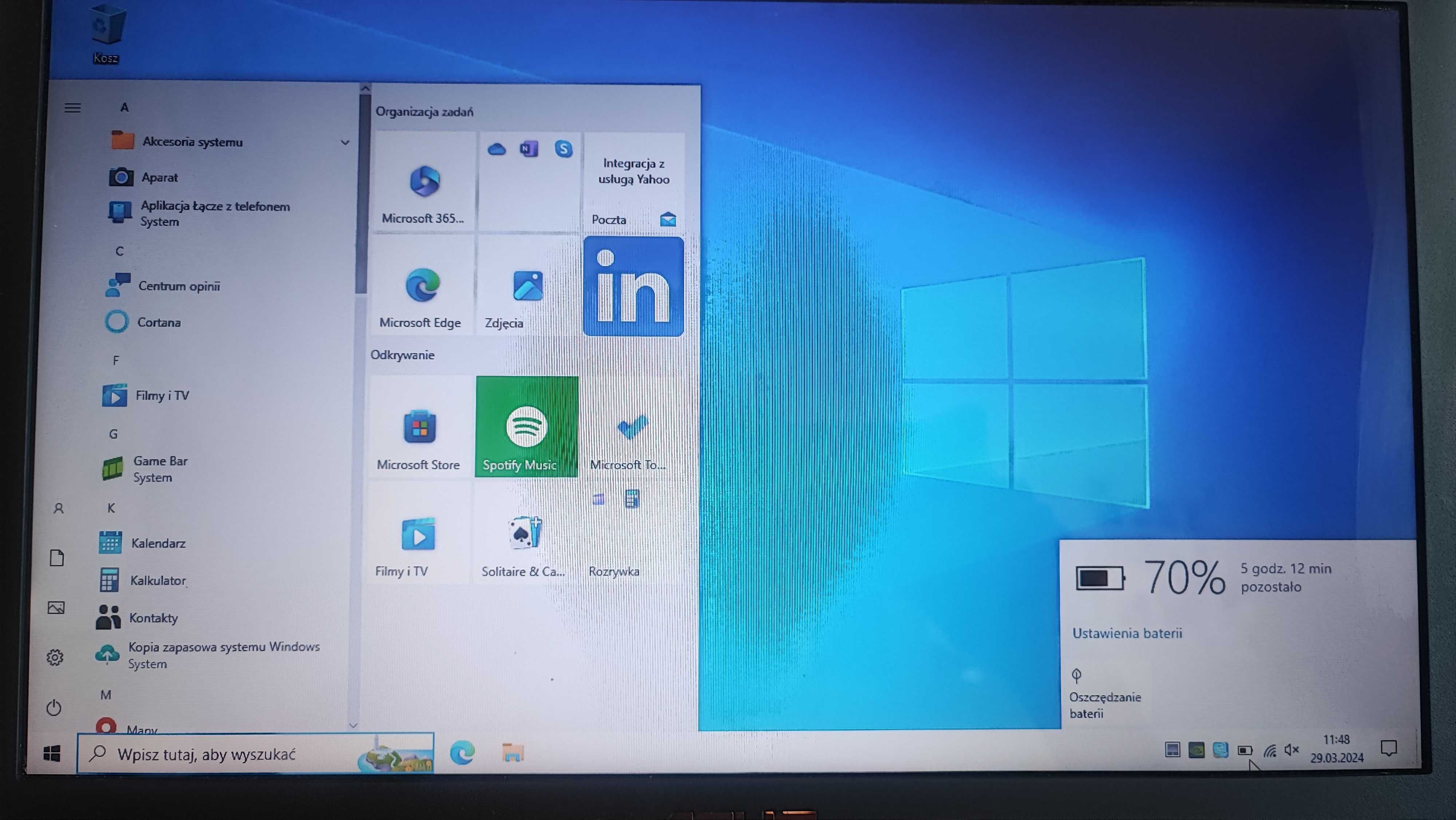
Task: Open Pictures from the Start sidebar
Action: (x=55, y=607)
